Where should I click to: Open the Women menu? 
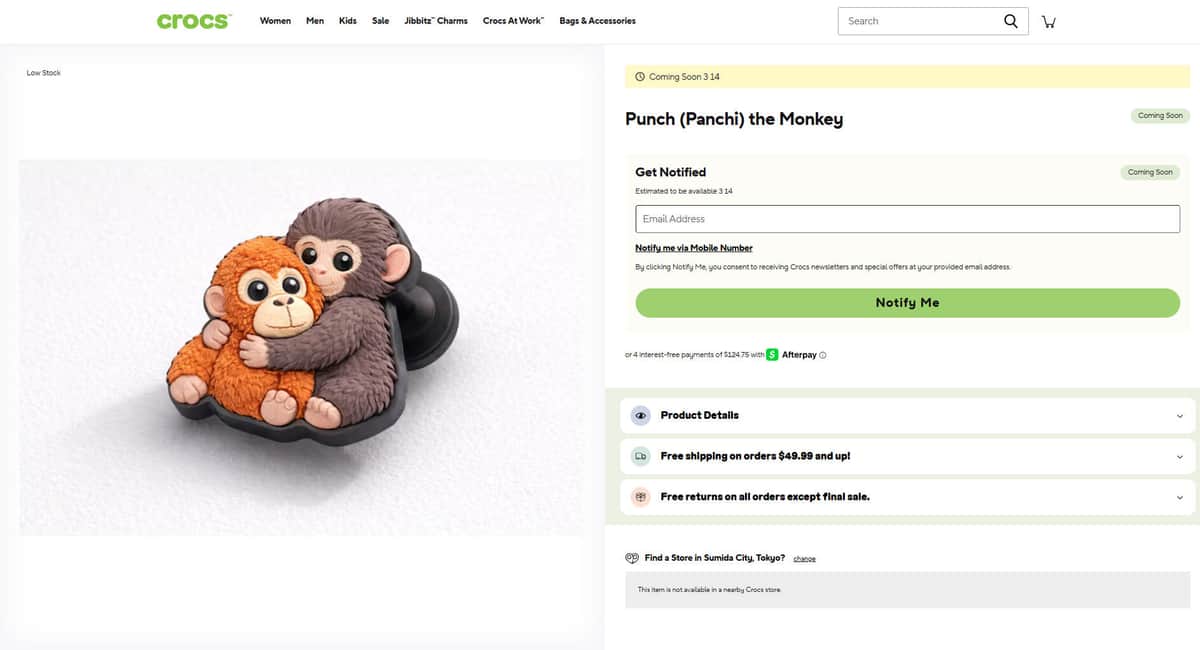tap(275, 21)
